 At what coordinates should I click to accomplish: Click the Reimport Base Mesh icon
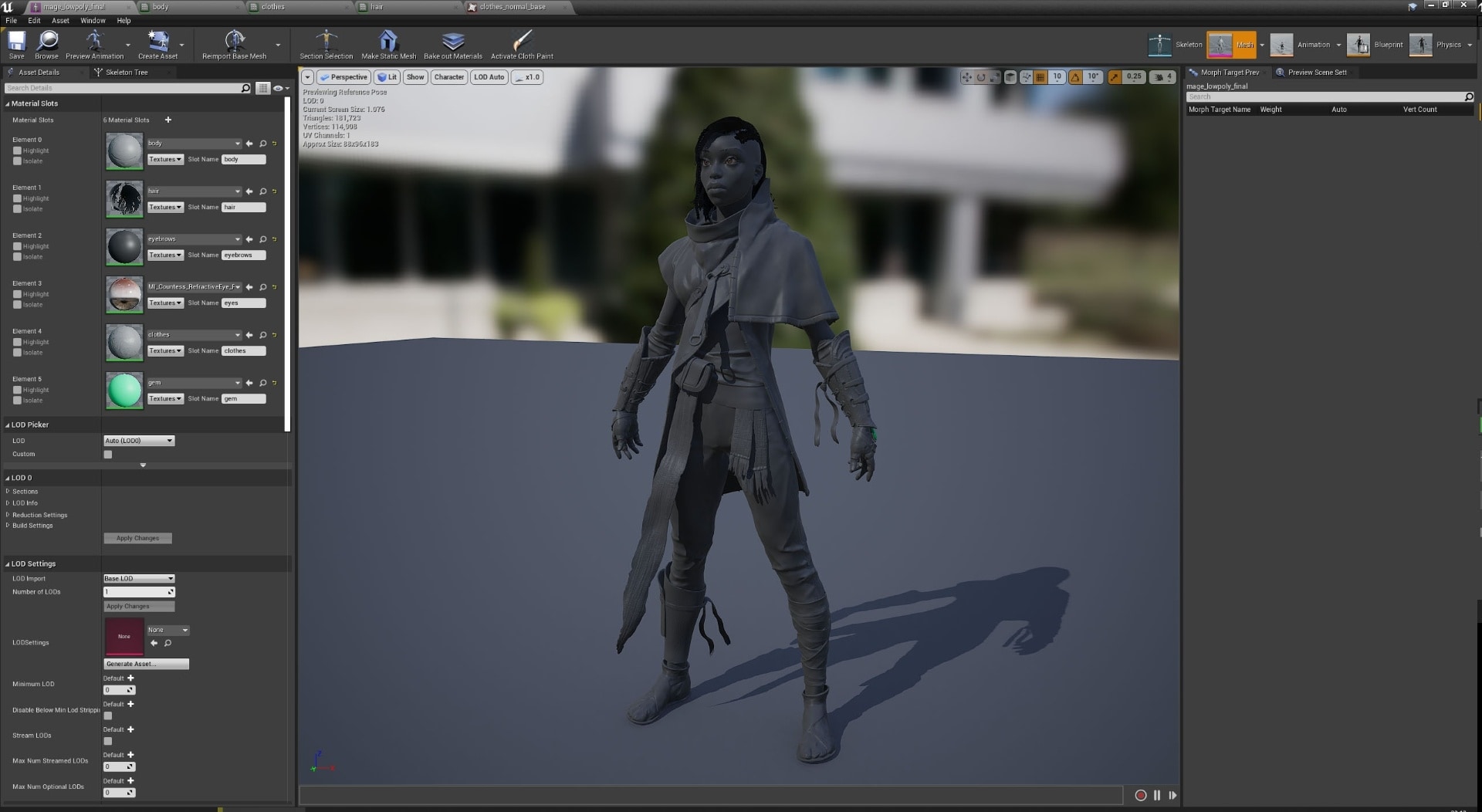(234, 41)
